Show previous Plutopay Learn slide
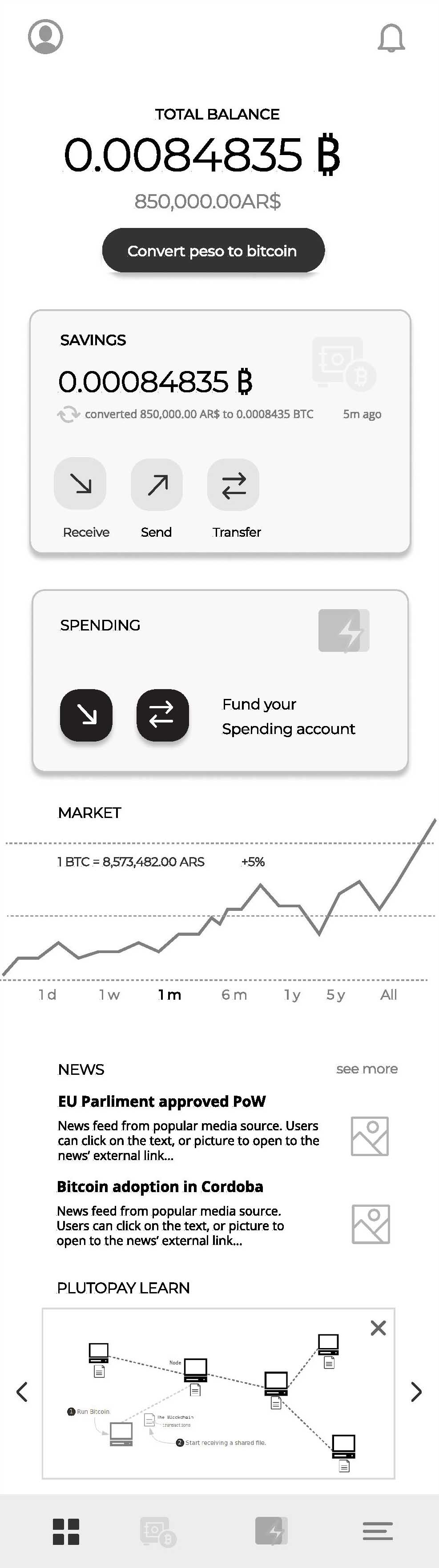 [22, 1392]
